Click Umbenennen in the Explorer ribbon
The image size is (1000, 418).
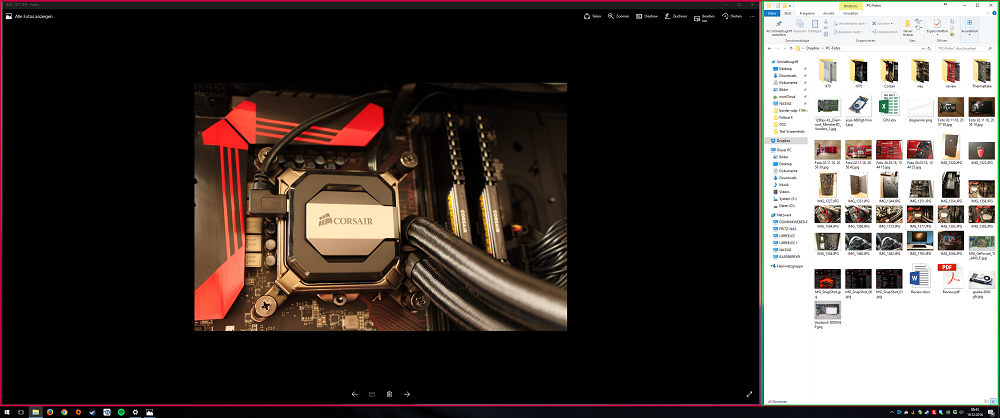tap(885, 32)
